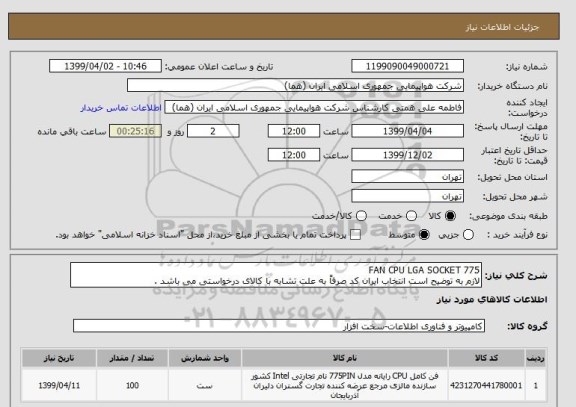Click the row number 1 cell
This screenshot has height=407, width=576.
536,386
